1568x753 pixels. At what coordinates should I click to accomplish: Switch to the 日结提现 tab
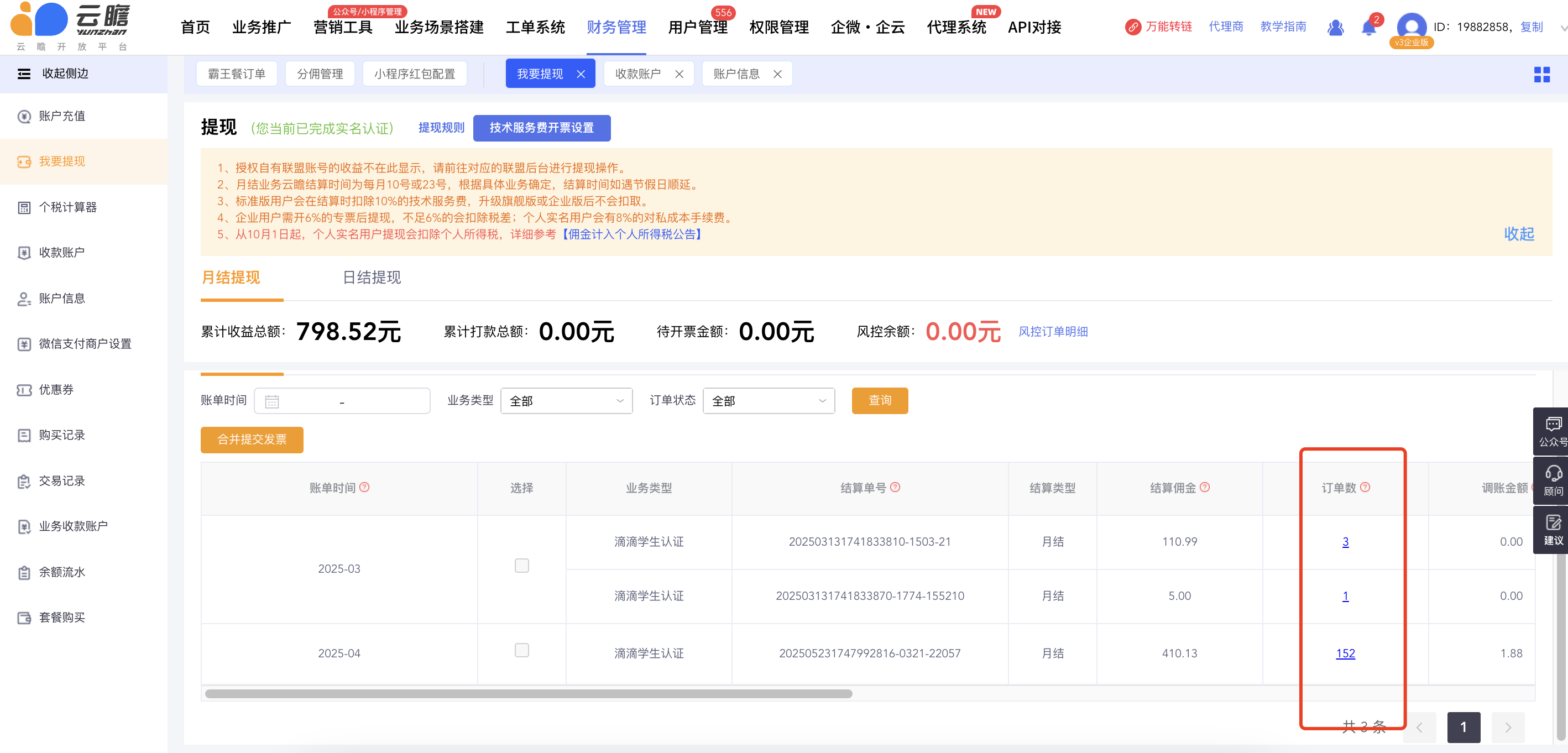[372, 278]
